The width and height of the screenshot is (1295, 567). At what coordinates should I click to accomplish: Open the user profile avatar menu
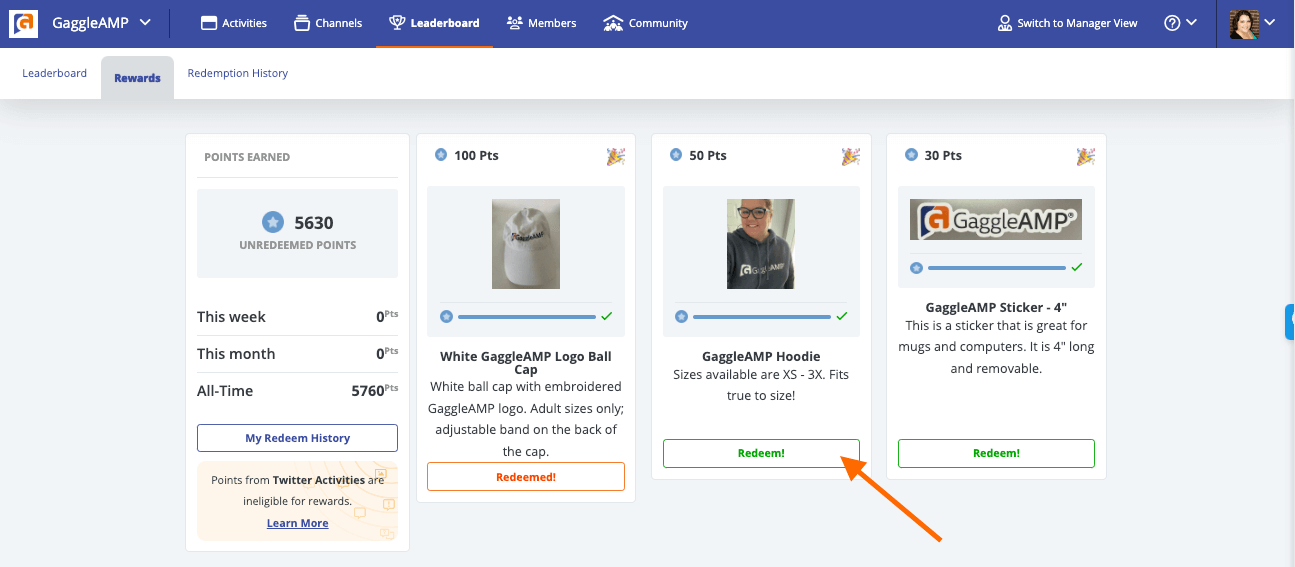click(x=1252, y=23)
